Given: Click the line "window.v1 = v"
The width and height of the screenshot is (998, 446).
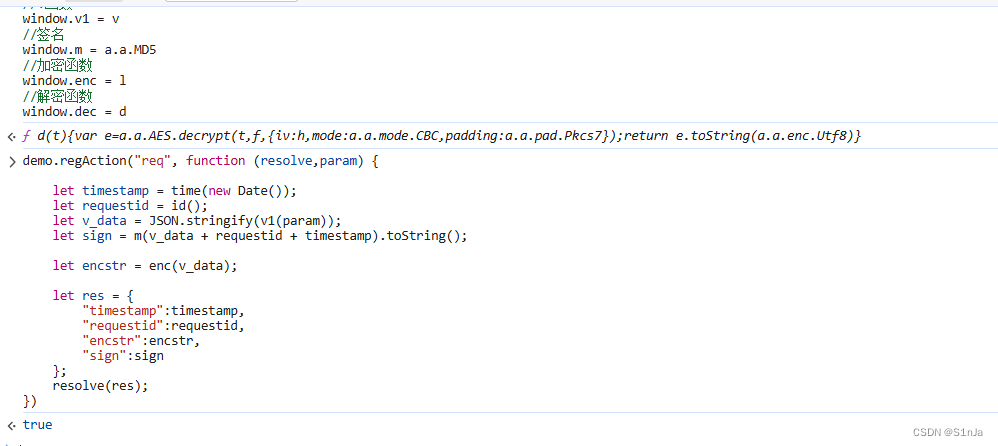Looking at the screenshot, I should pyautogui.click(x=71, y=18).
